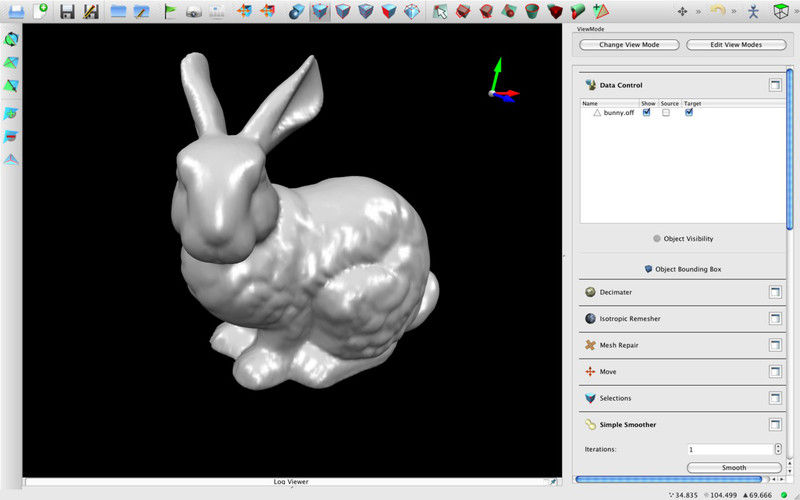Detach the Data Control panel window button

[775, 85]
